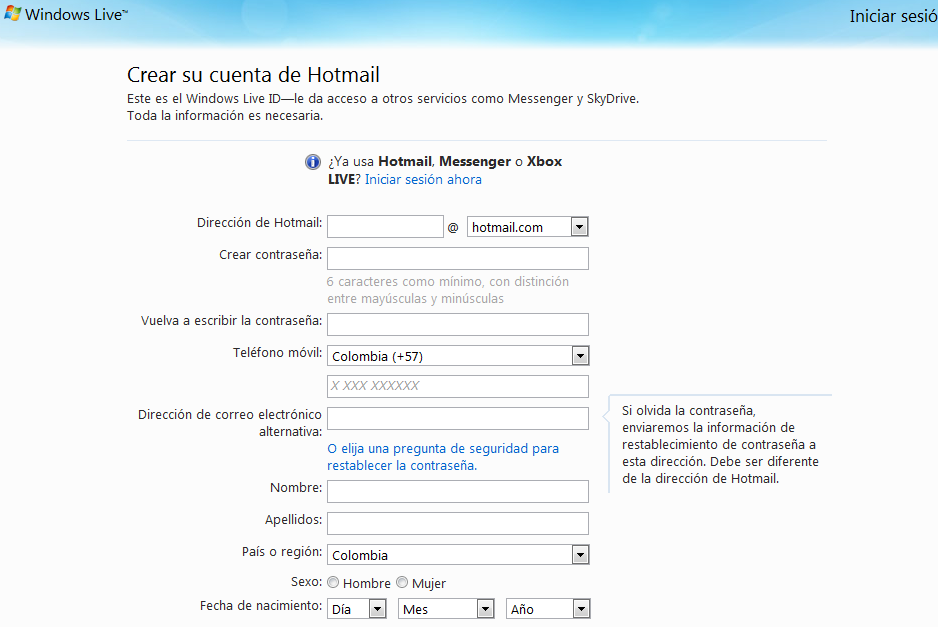Viewport: 938px width, 627px height.
Task: Click the Teléfono móvil country dropdown arrow
Action: (x=581, y=355)
